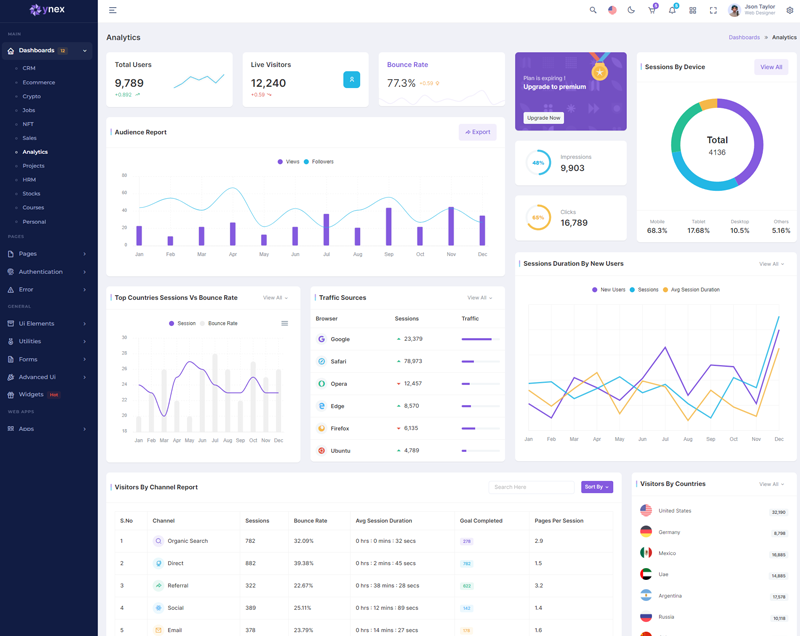Image resolution: width=800 pixels, height=636 pixels.
Task: Enter fullscreen with the expand icon
Action: [713, 10]
